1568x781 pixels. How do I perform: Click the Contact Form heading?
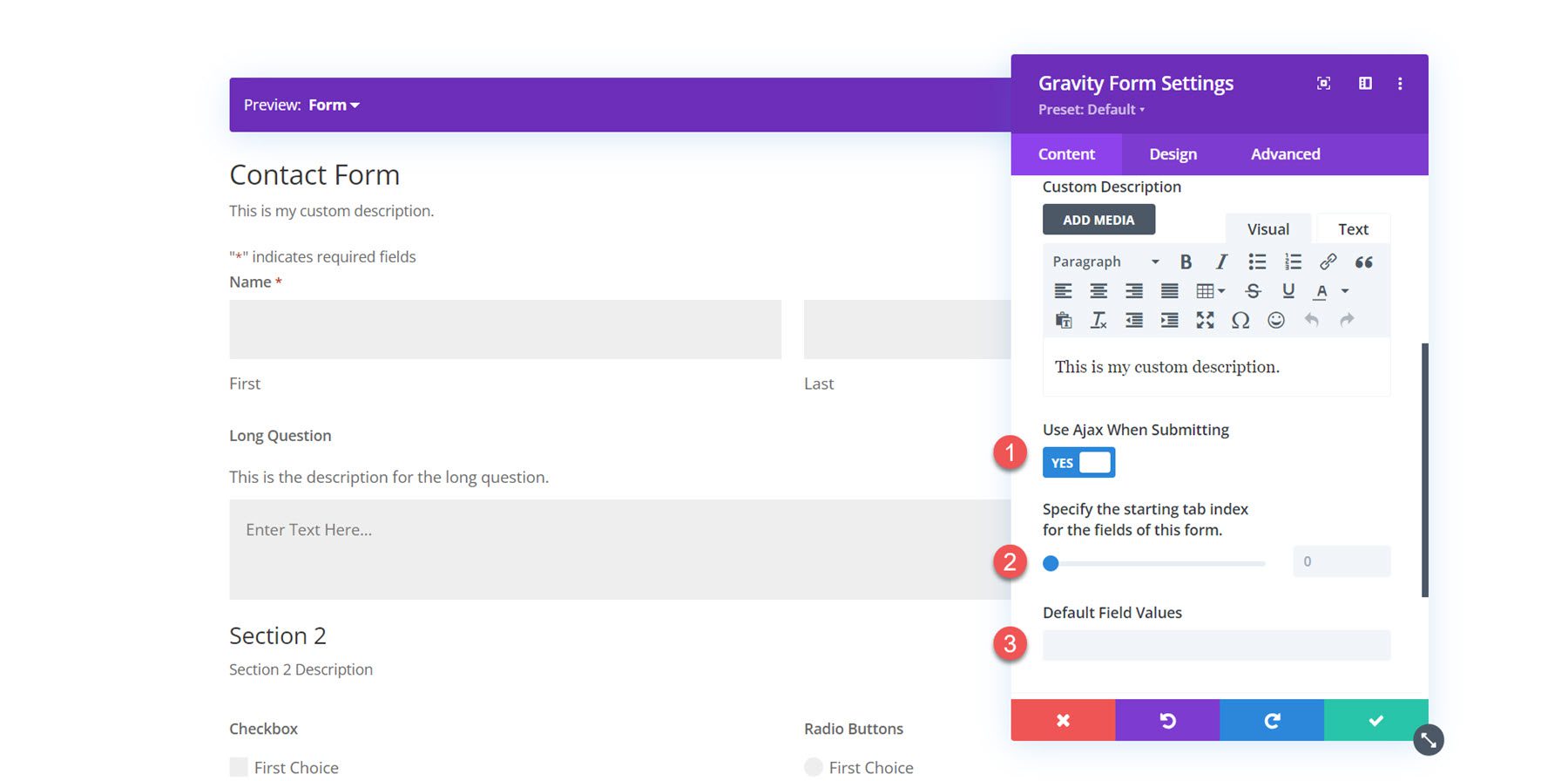[x=314, y=175]
